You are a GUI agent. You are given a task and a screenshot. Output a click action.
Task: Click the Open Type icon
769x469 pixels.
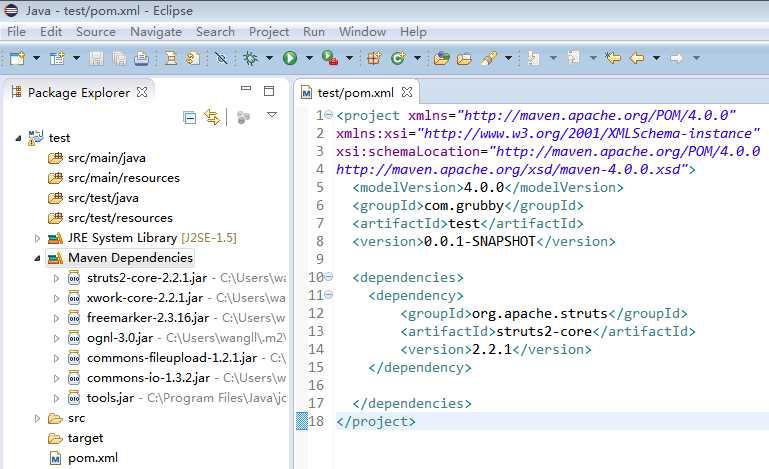(441, 58)
